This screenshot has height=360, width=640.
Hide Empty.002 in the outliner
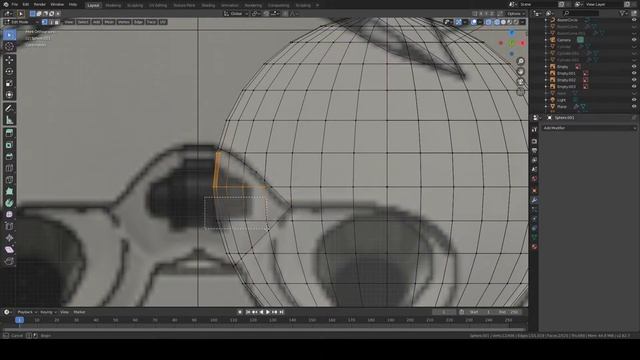click(634, 80)
